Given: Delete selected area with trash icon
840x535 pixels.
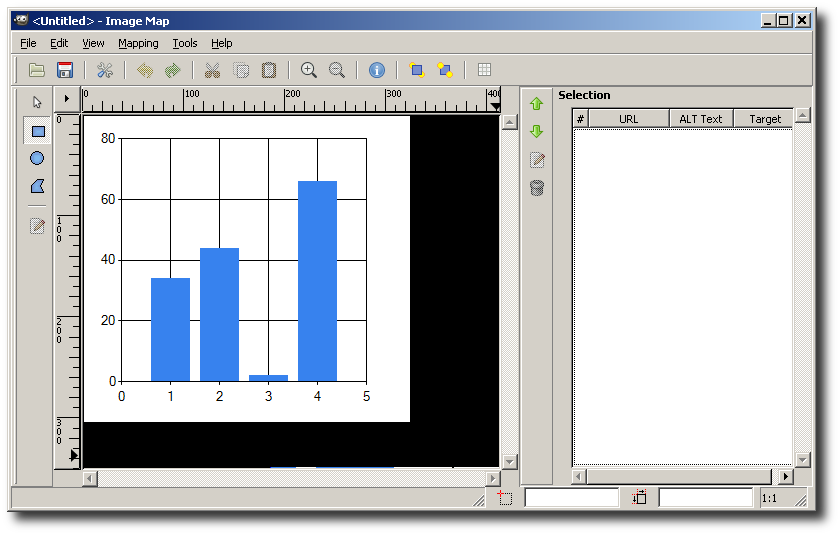Looking at the screenshot, I should [537, 188].
